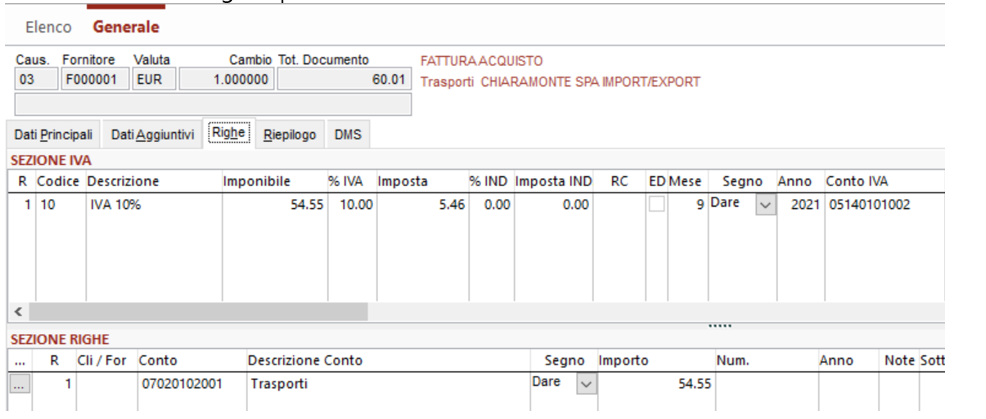Click the Conto cell 07020102001
This screenshot has height=419, width=986.
192,384
